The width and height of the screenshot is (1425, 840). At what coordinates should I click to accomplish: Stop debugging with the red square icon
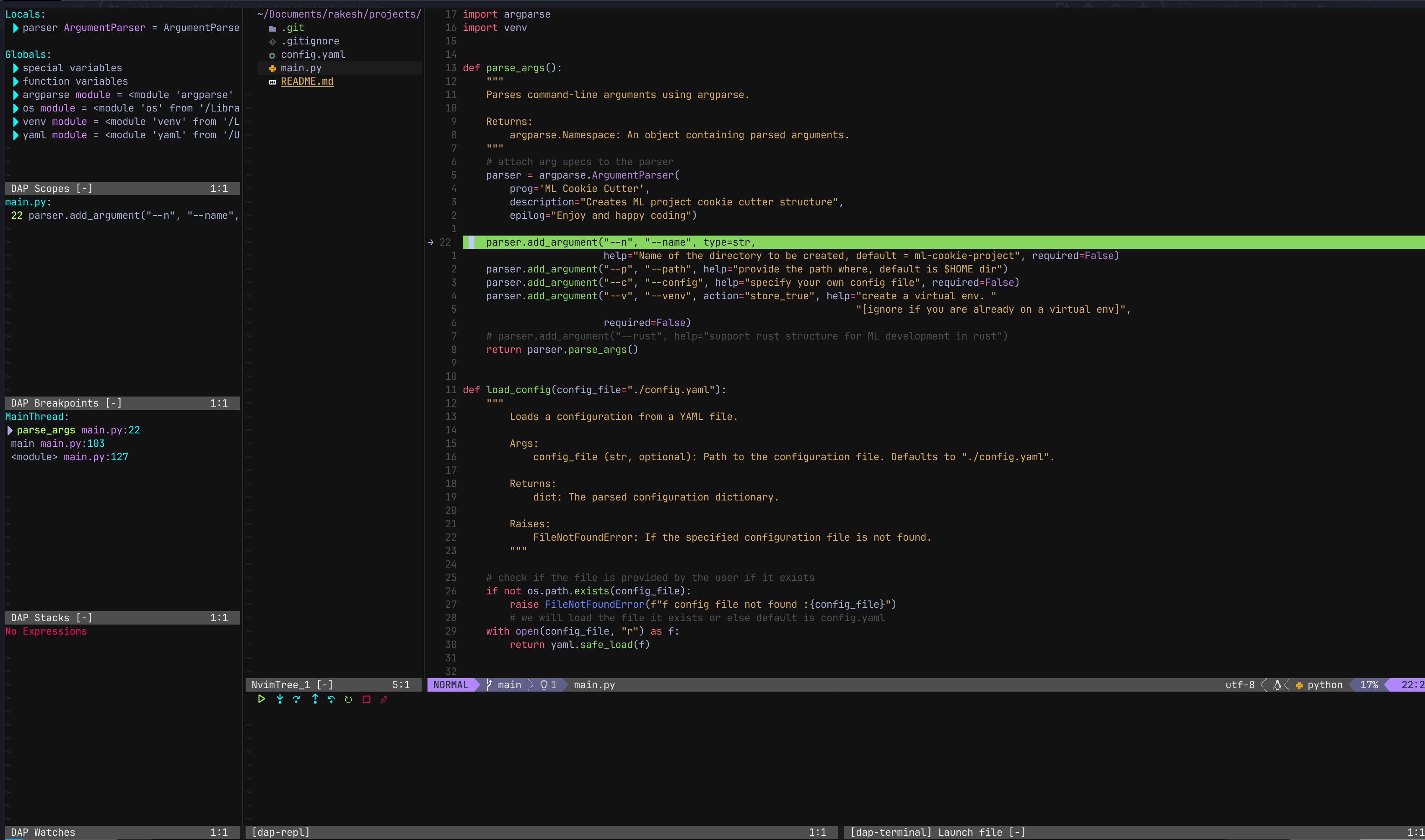coord(366,700)
